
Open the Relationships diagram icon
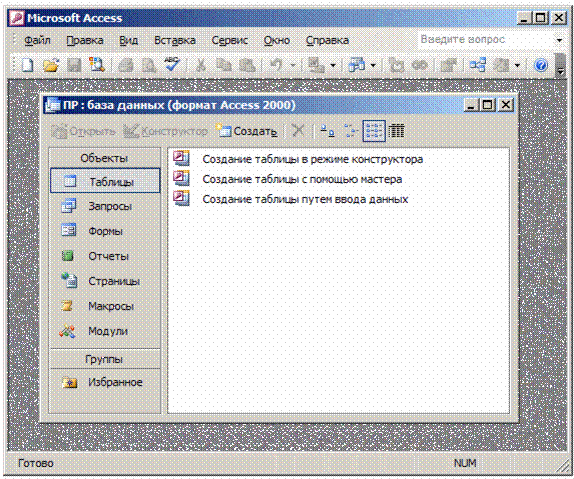pos(478,66)
